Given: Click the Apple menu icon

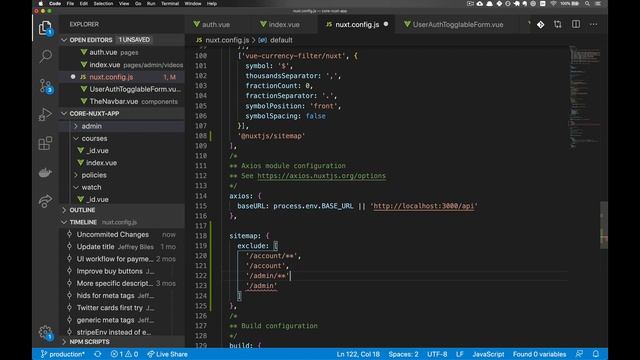Looking at the screenshot, I should [40, 4].
